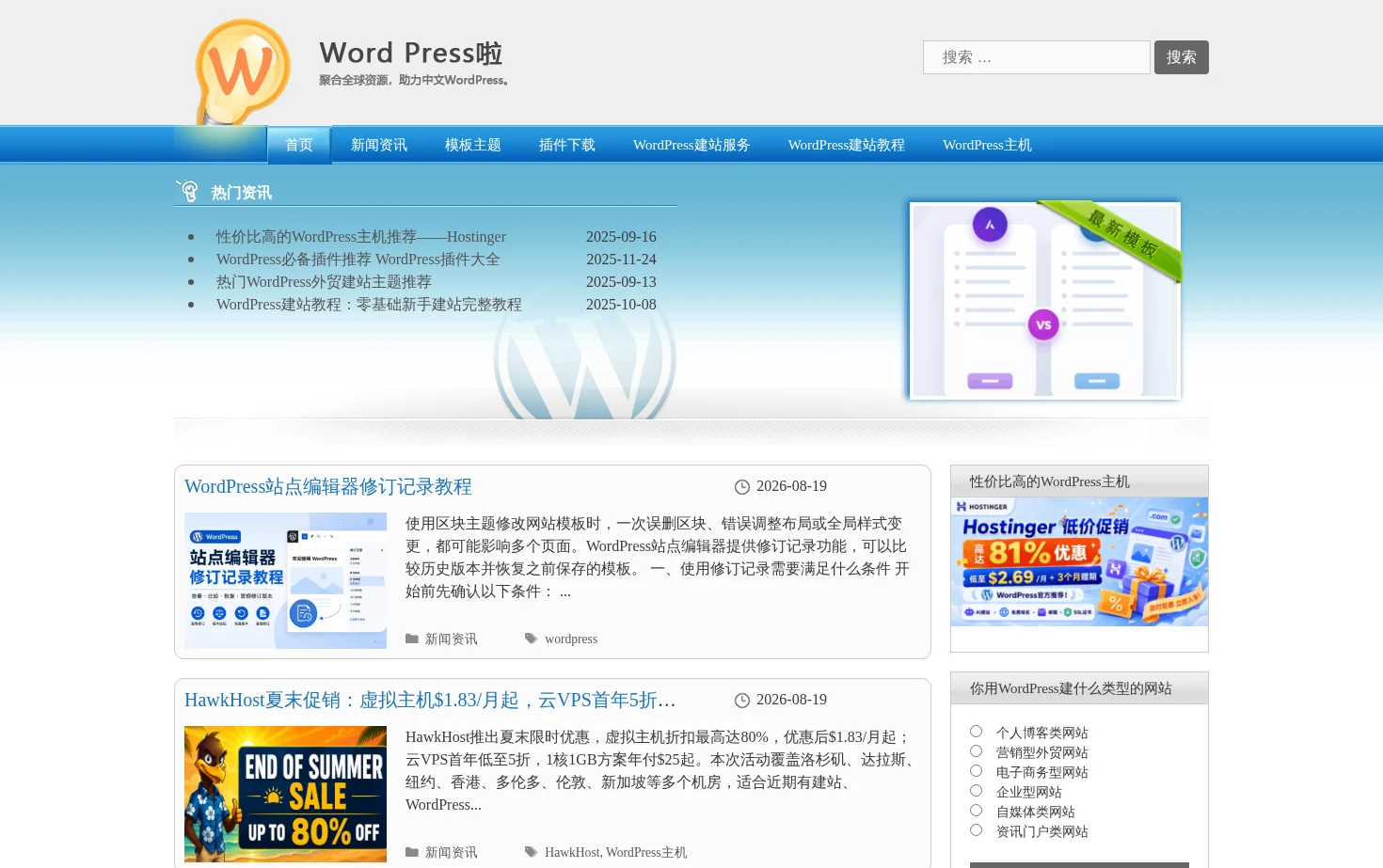Image resolution: width=1383 pixels, height=868 pixels.
Task: Click the 搜索 search button
Action: 1182,57
